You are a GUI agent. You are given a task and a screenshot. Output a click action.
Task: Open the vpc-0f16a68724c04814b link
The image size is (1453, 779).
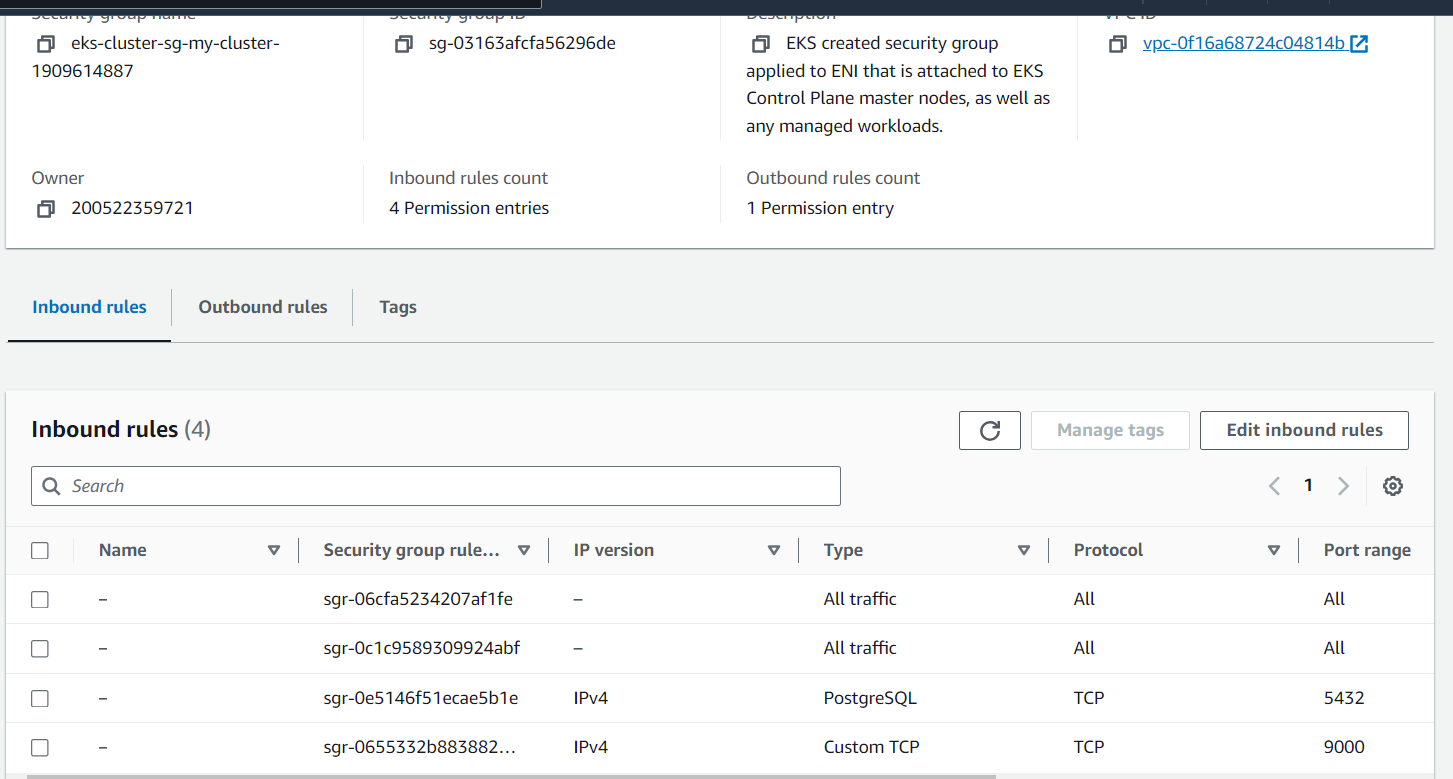(1244, 42)
